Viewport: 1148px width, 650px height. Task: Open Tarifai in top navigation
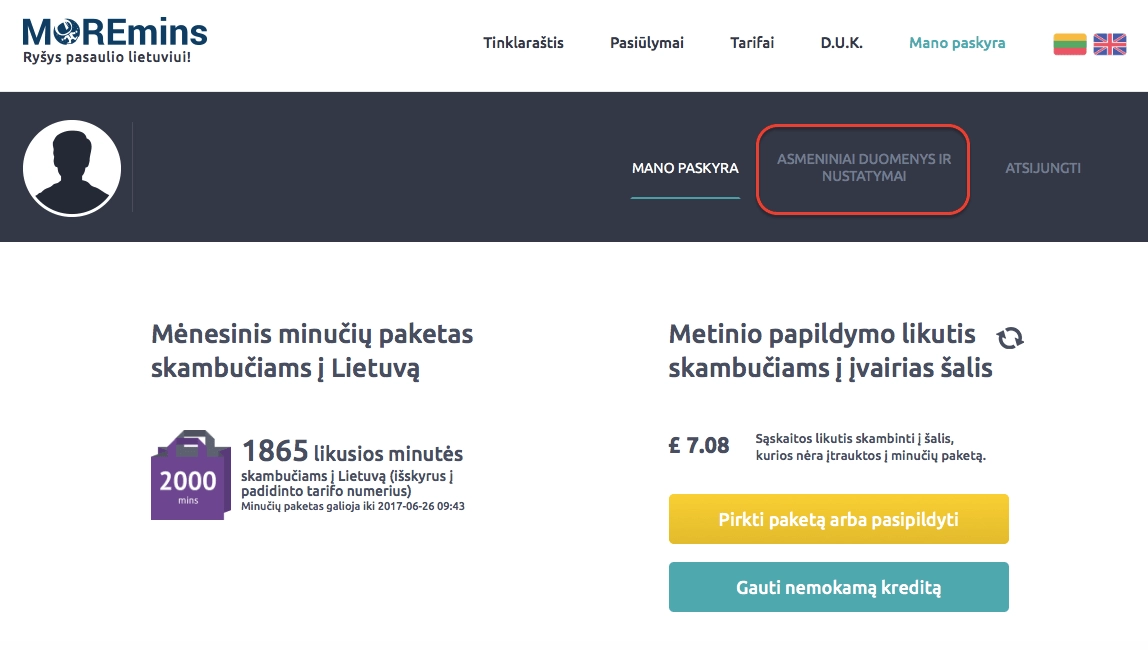[x=752, y=43]
